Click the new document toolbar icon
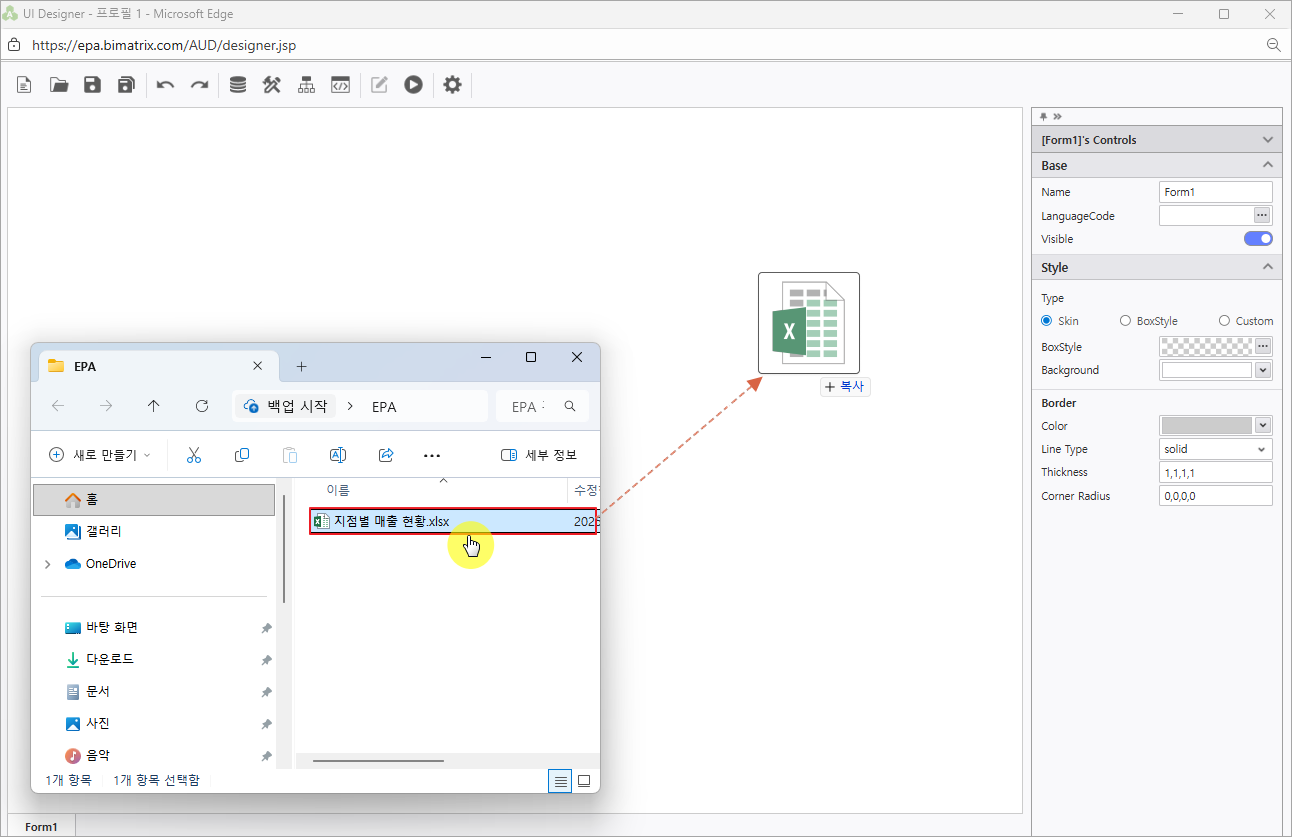Image resolution: width=1292 pixels, height=837 pixels. (x=24, y=85)
